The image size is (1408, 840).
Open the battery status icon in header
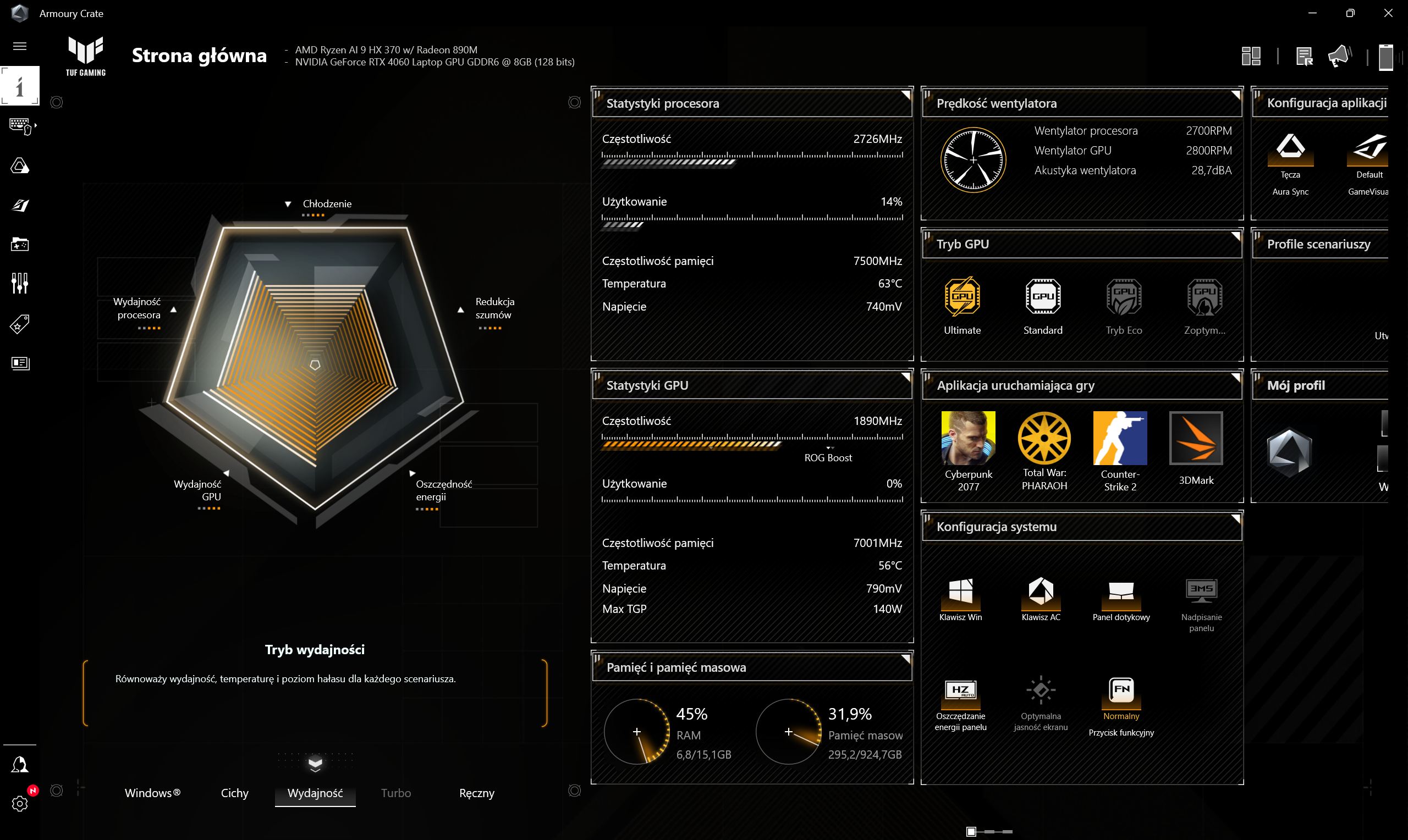pyautogui.click(x=1385, y=57)
